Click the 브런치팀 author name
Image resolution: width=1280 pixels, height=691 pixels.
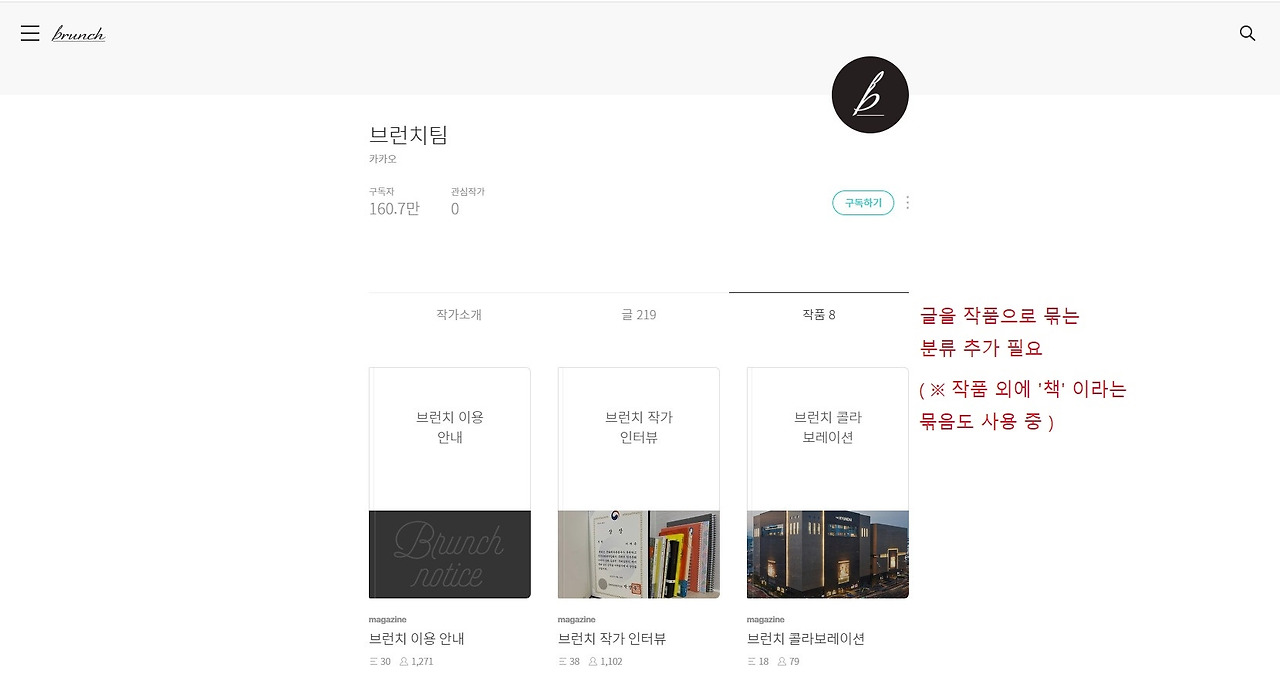[408, 135]
